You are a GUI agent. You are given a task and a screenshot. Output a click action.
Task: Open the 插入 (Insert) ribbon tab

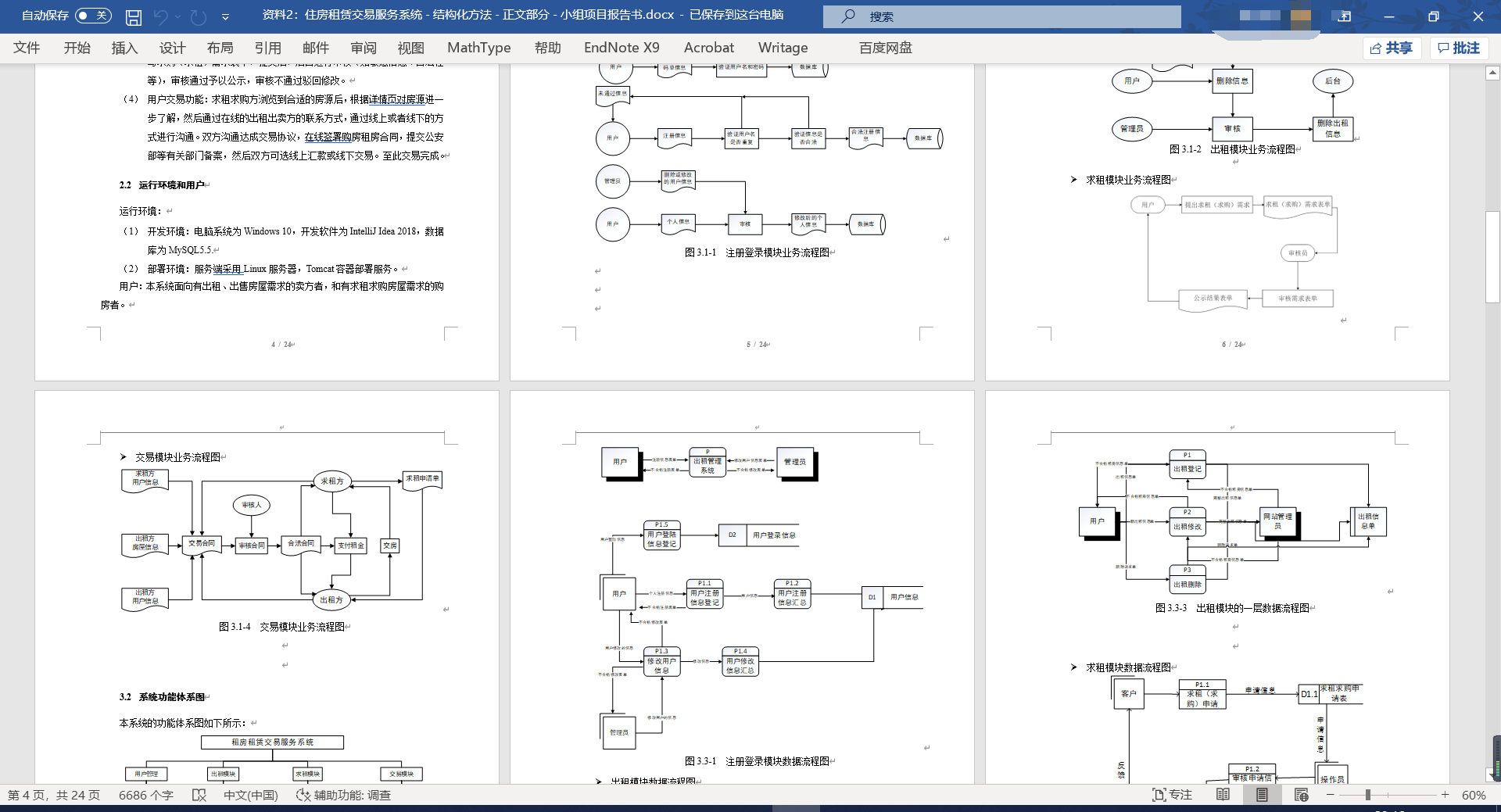(124, 48)
